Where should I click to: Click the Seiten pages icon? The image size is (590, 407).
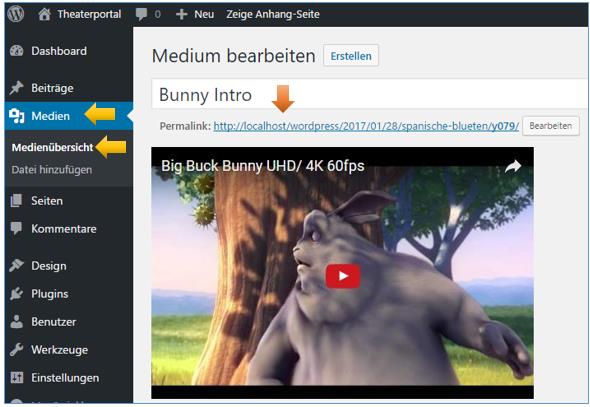click(17, 200)
